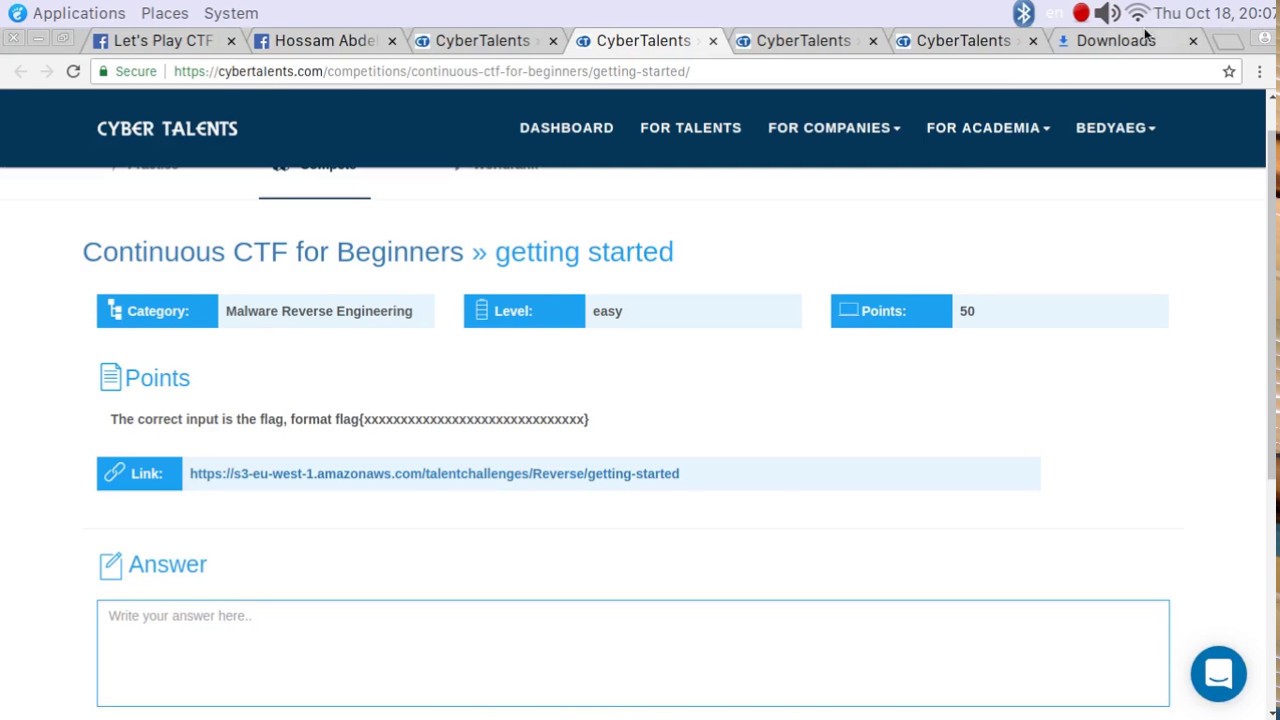Click the Cyber Talents logo
Image resolution: width=1280 pixels, height=720 pixels.
point(167,128)
